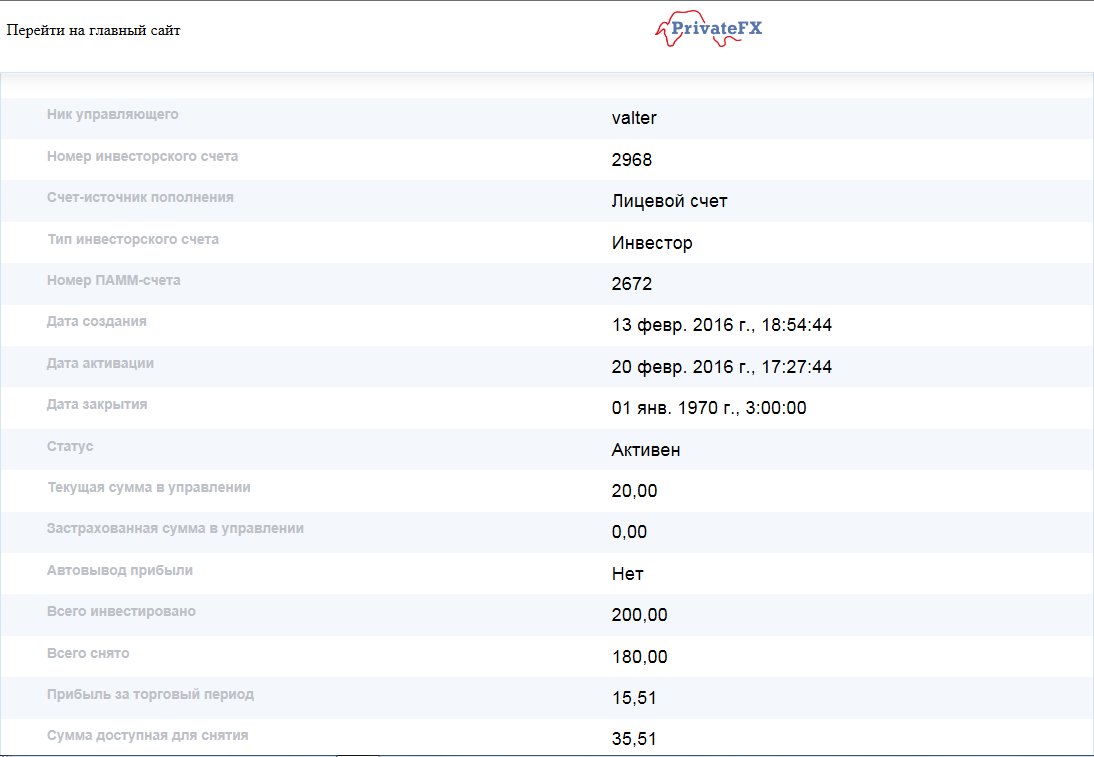1094x757 pixels.
Task: Click investor account number 2968
Action: [632, 160]
